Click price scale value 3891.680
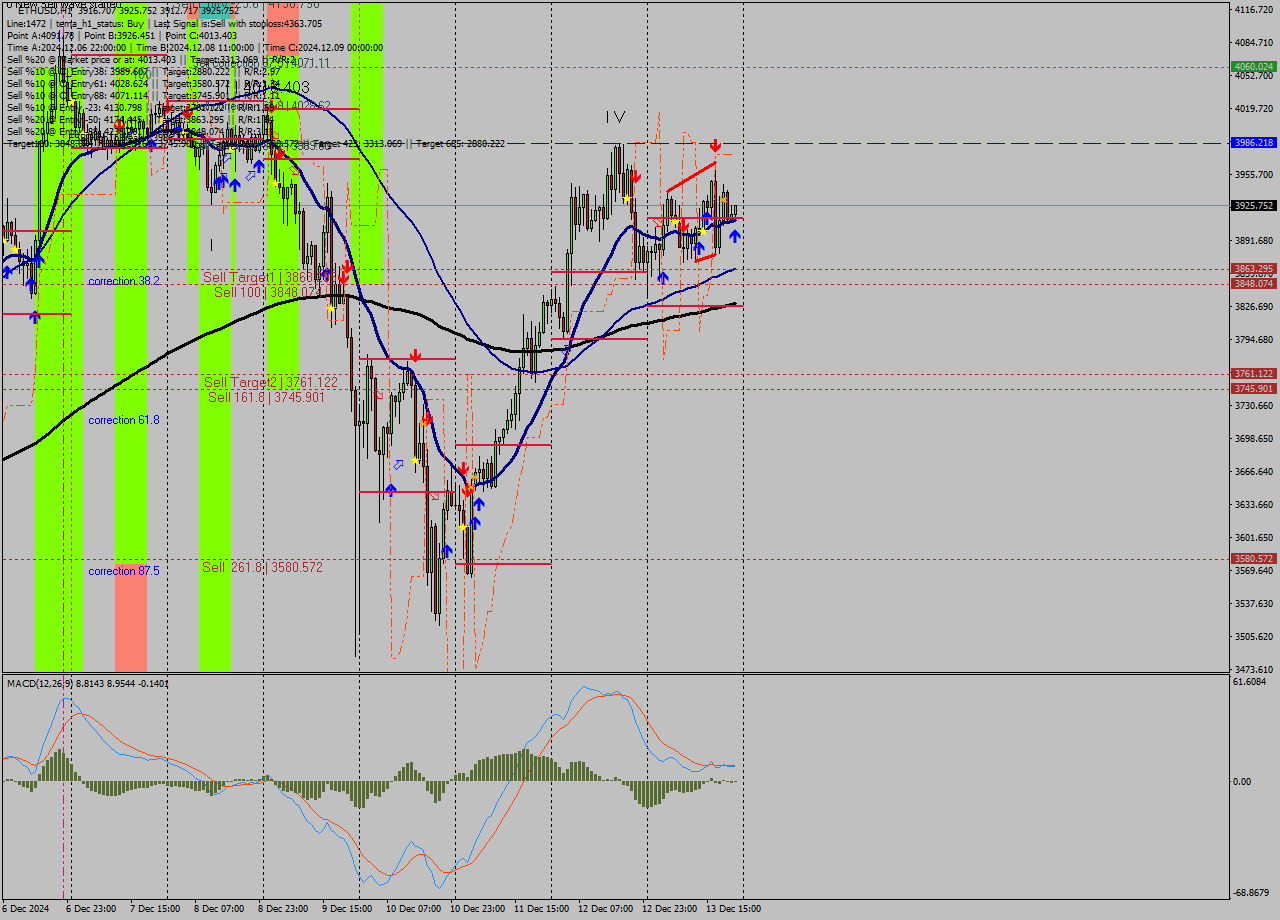Viewport: 1280px width, 920px height. [x=1254, y=240]
